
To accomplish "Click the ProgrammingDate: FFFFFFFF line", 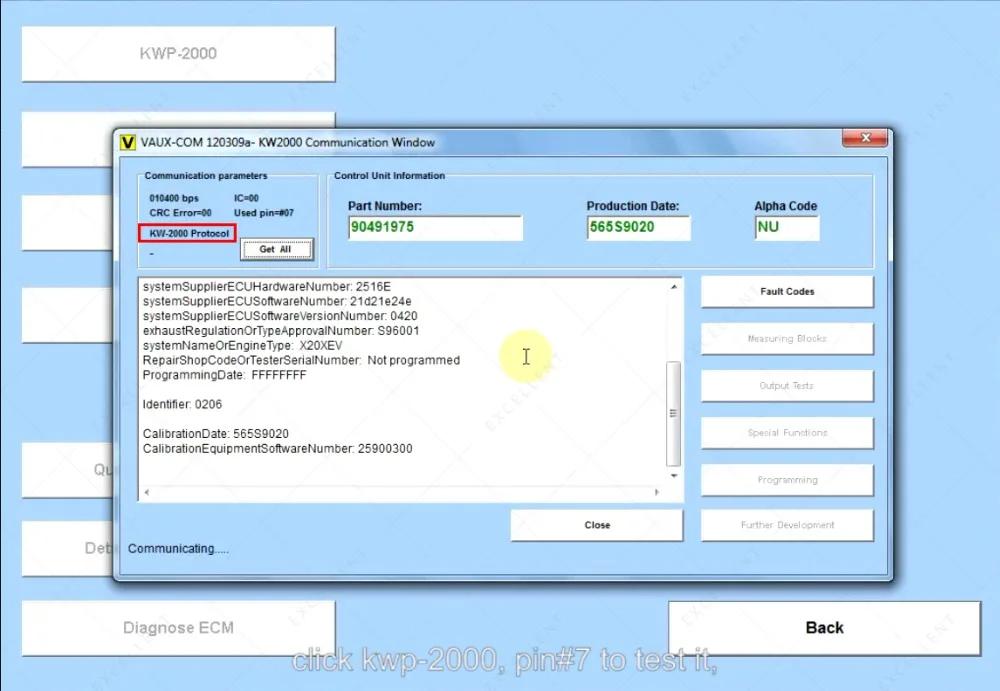I will [224, 375].
